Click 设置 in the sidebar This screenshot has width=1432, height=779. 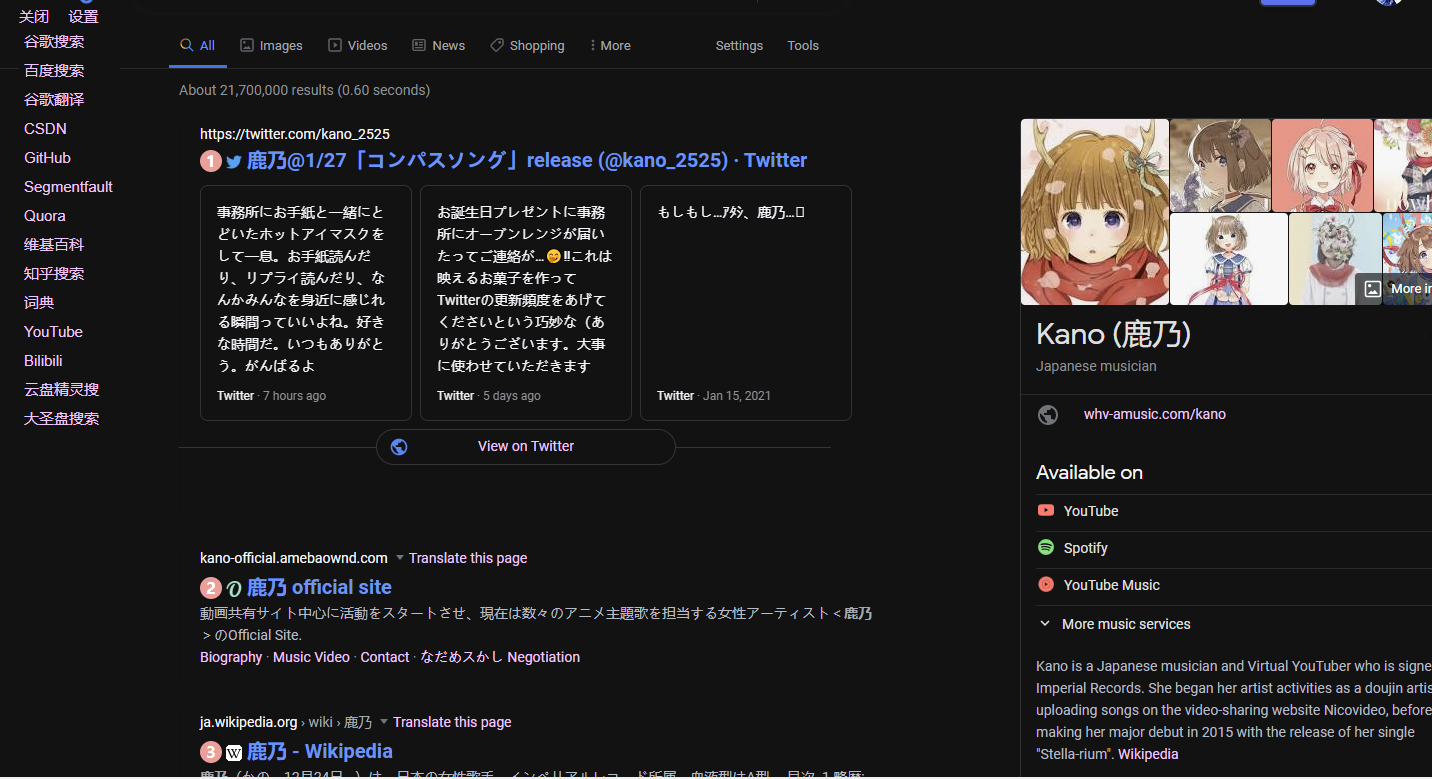84,17
